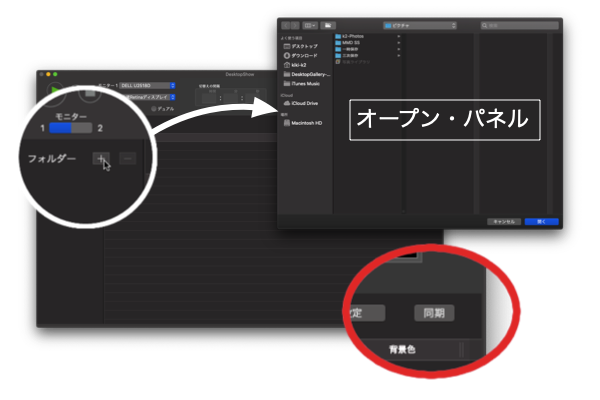Toggle the モニター 1/2 segmented switch

70,128
